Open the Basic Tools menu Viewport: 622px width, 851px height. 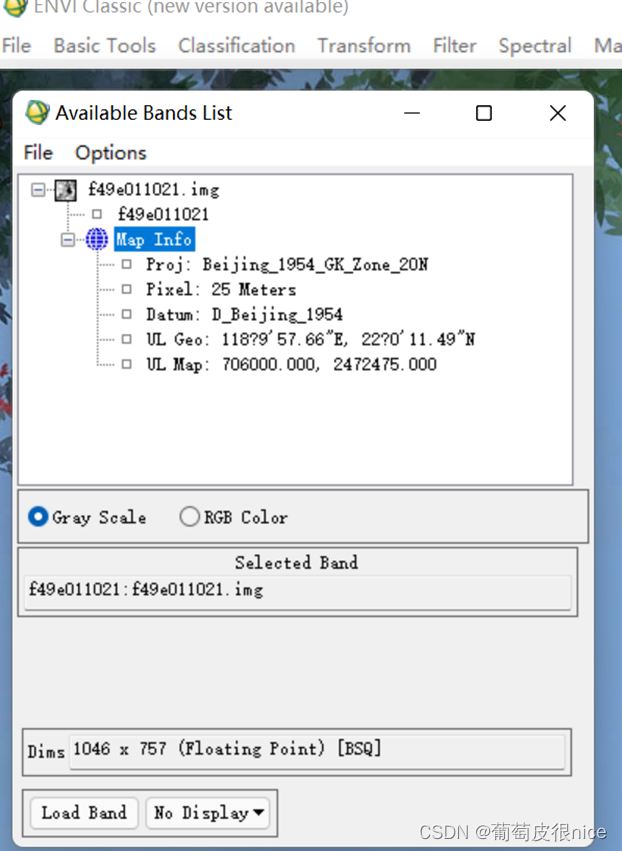104,46
